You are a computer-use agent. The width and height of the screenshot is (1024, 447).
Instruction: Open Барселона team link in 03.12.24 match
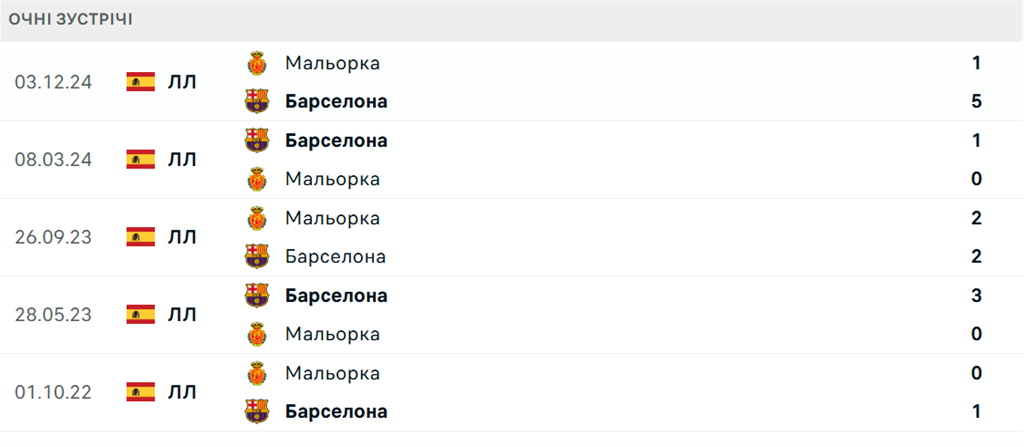tap(336, 101)
